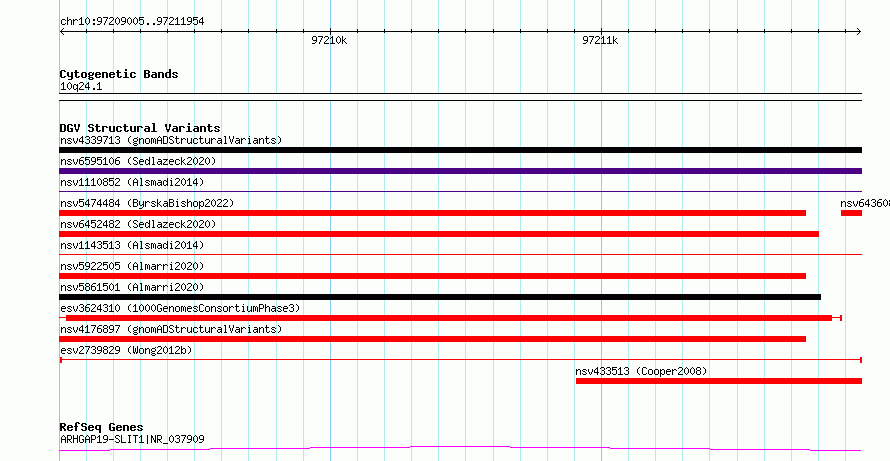Viewport: 890px width, 461px height.
Task: Click the red bar of nsv6452482
Action: (x=439, y=234)
